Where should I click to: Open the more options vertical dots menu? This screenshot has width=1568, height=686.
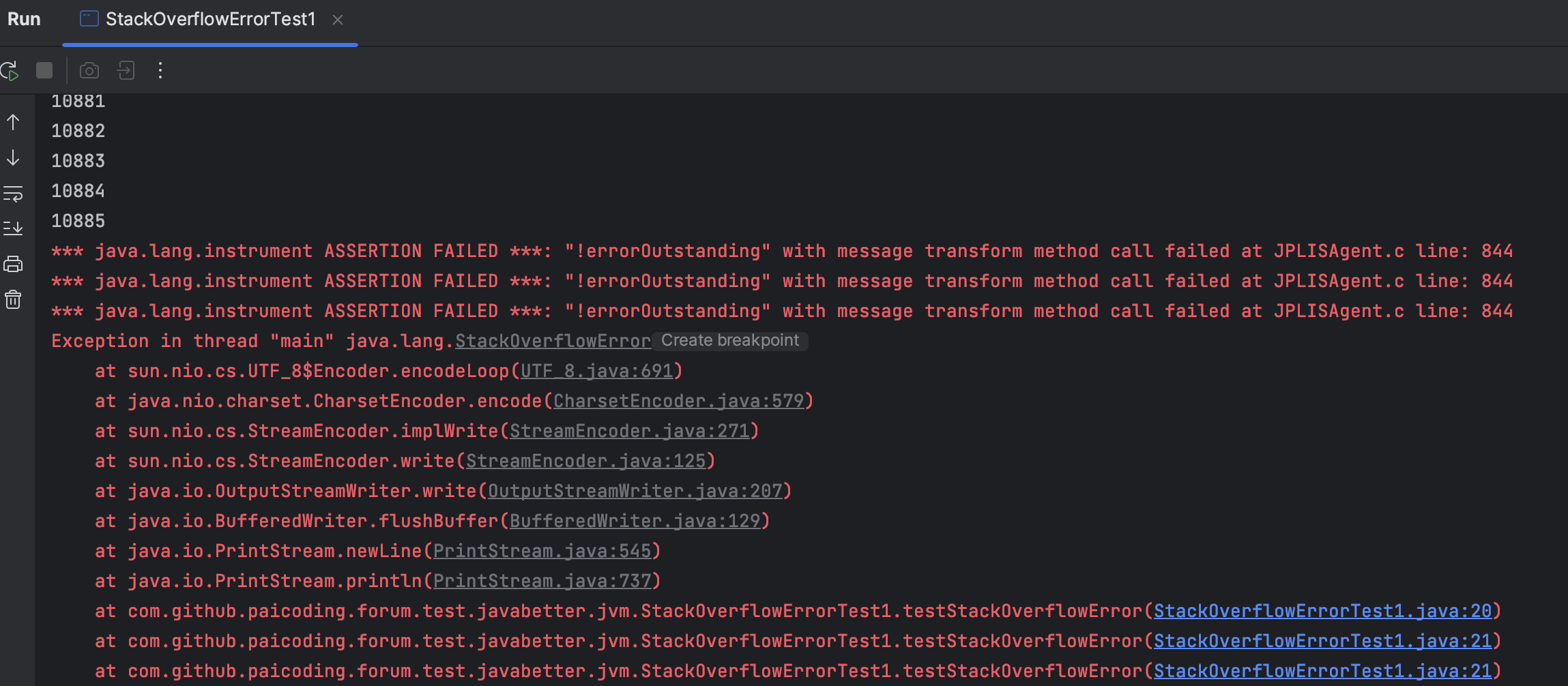coord(160,70)
